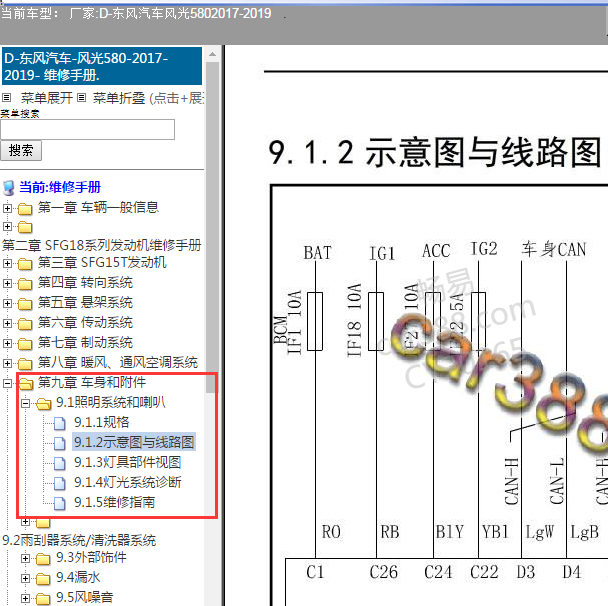
Task: Expand 第四章 转向系统 node
Action: [7, 283]
